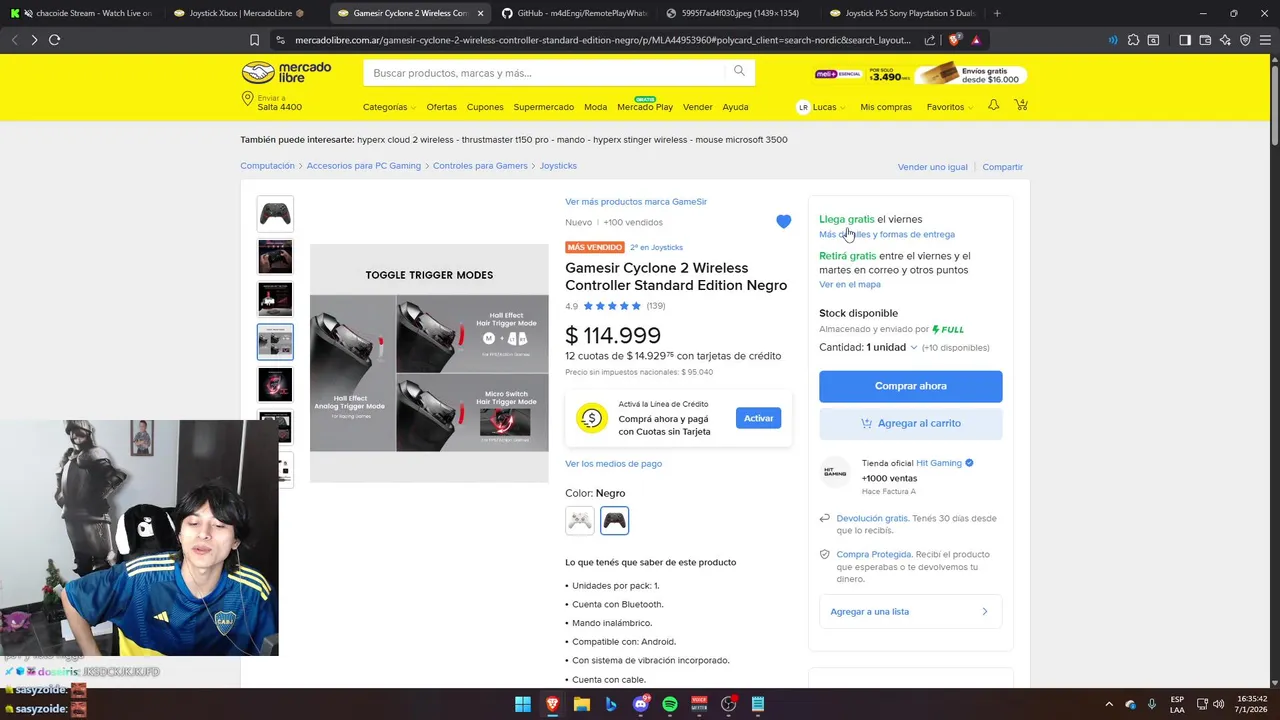Click the Vender uno igual link

(933, 167)
